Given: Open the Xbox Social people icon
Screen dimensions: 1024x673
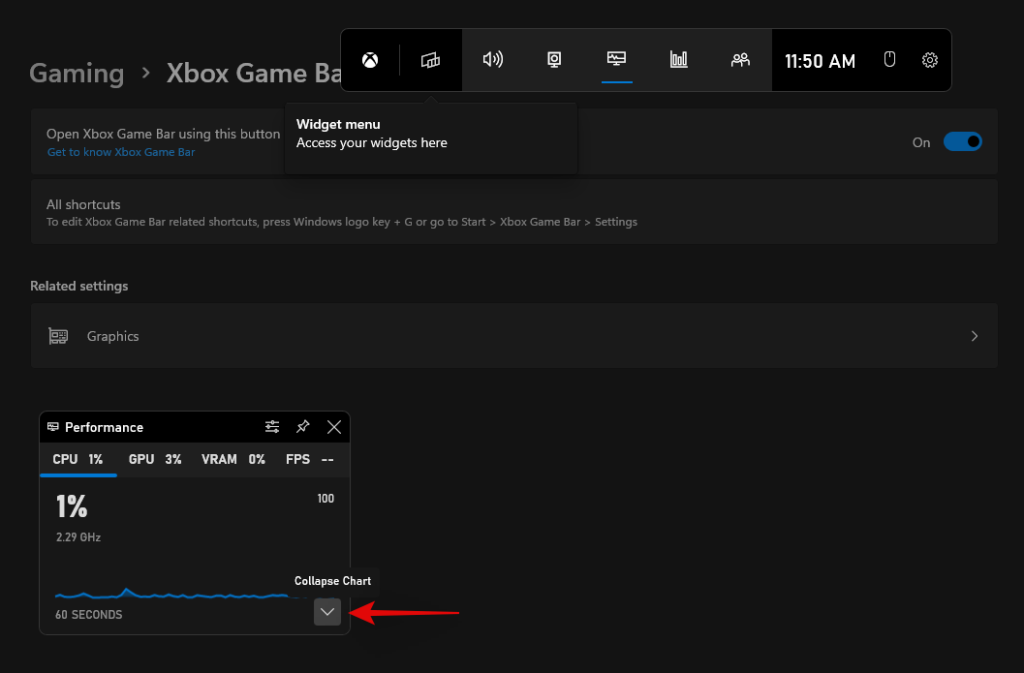Looking at the screenshot, I should pyautogui.click(x=740, y=60).
